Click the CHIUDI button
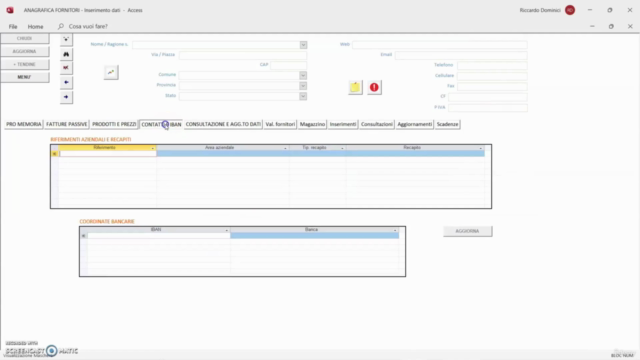The image size is (640, 360). [x=24, y=38]
